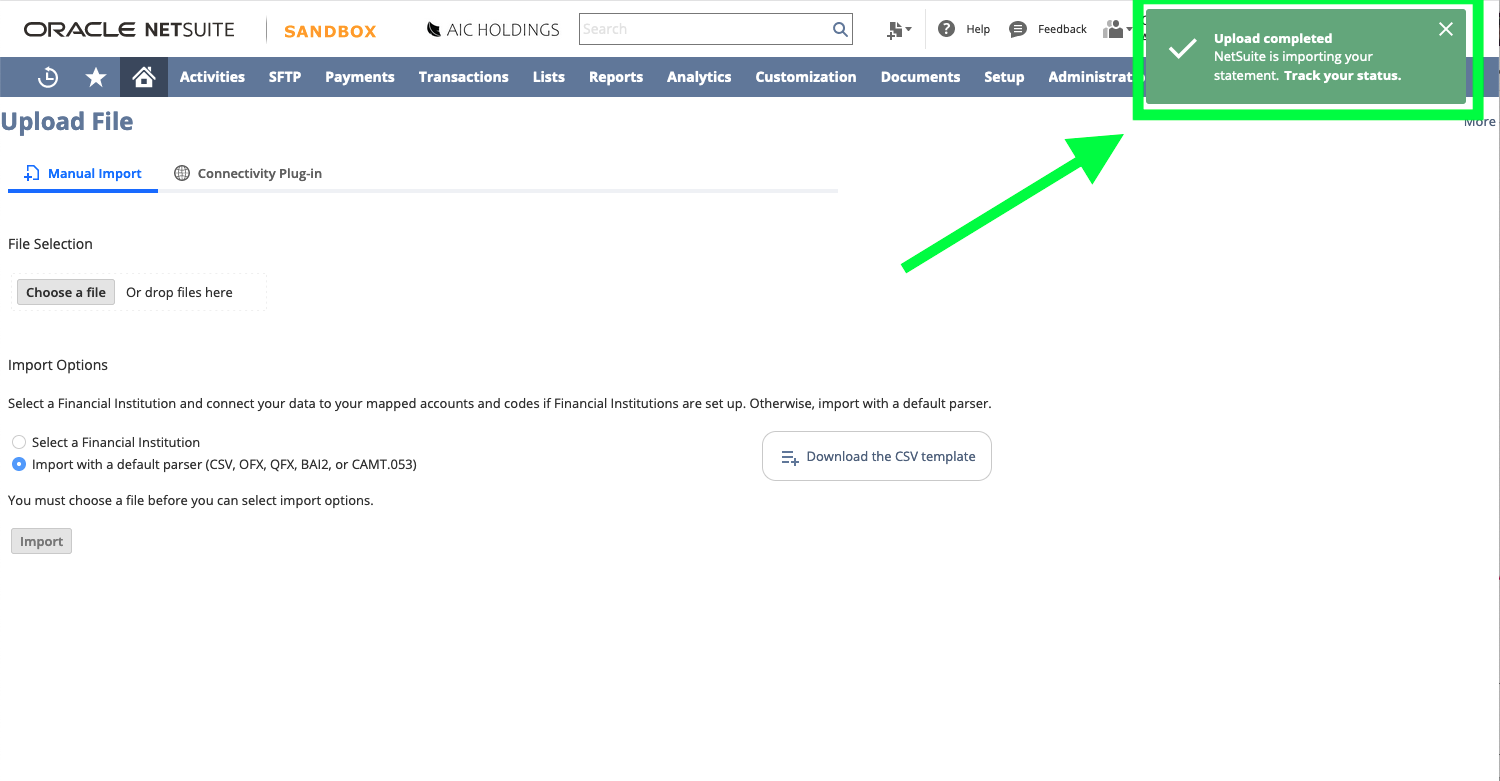Click the Help link

click(978, 29)
